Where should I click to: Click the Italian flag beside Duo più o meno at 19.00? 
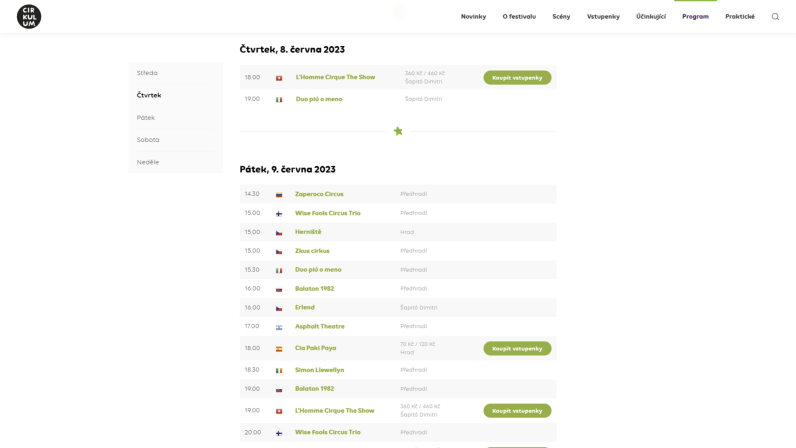(x=279, y=100)
